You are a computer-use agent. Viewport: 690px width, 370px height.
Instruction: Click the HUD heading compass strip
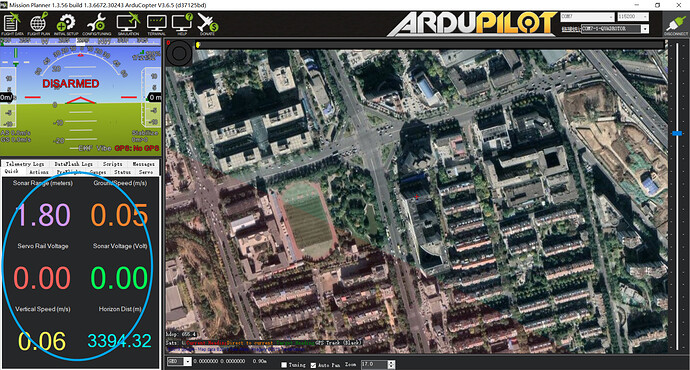pyautogui.click(x=81, y=41)
